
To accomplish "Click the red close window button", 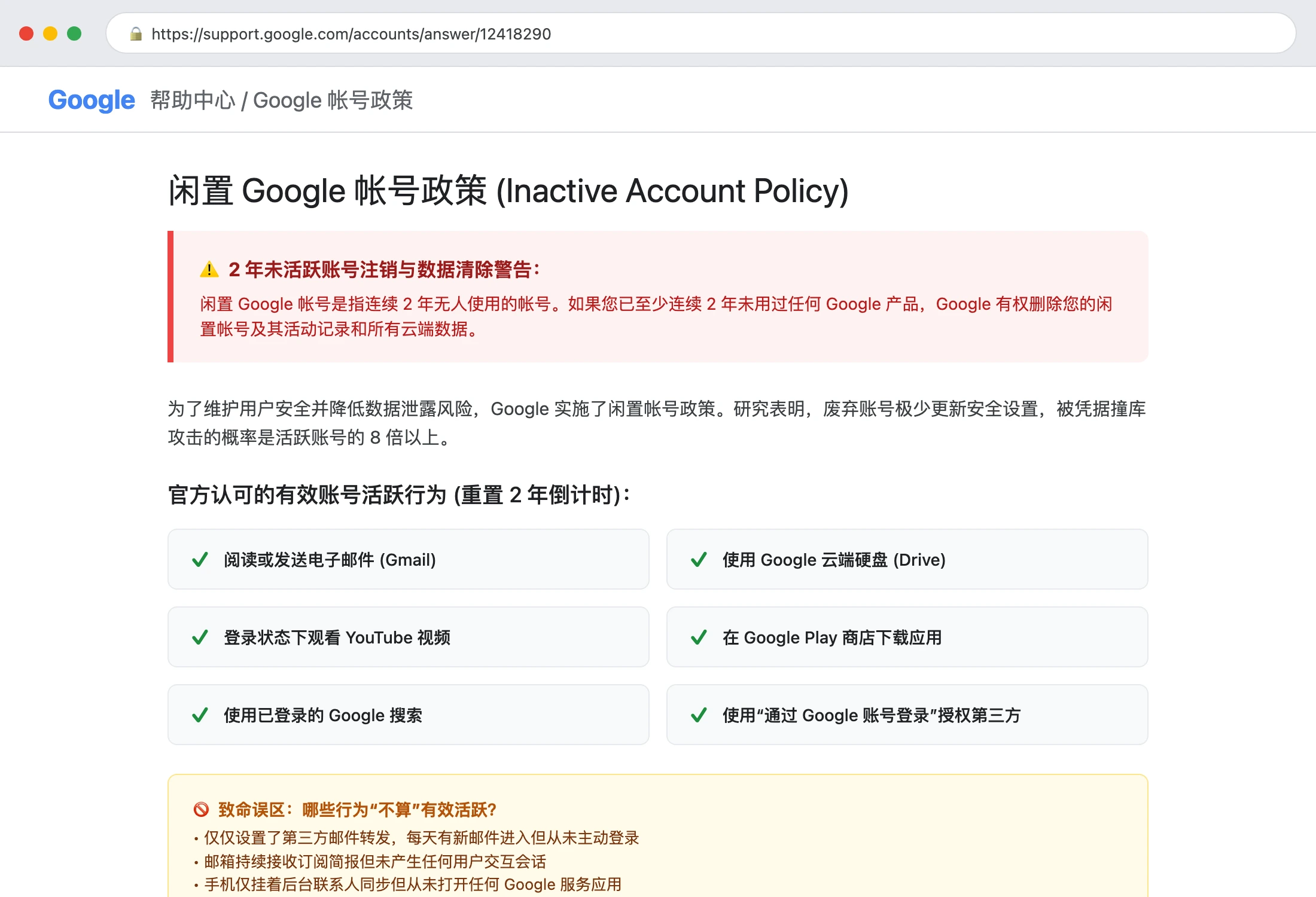I will (x=26, y=33).
